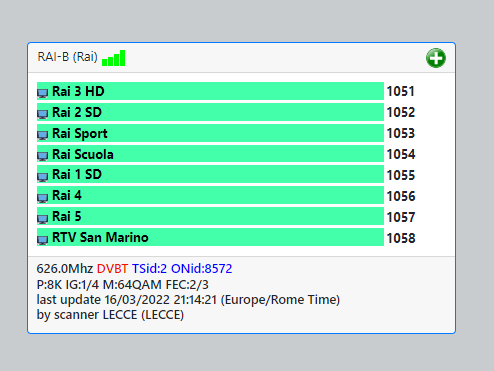Screen dimensions: 494x371
Task: Click the P:8K IG:1/4 modulation line
Action: point(122,285)
